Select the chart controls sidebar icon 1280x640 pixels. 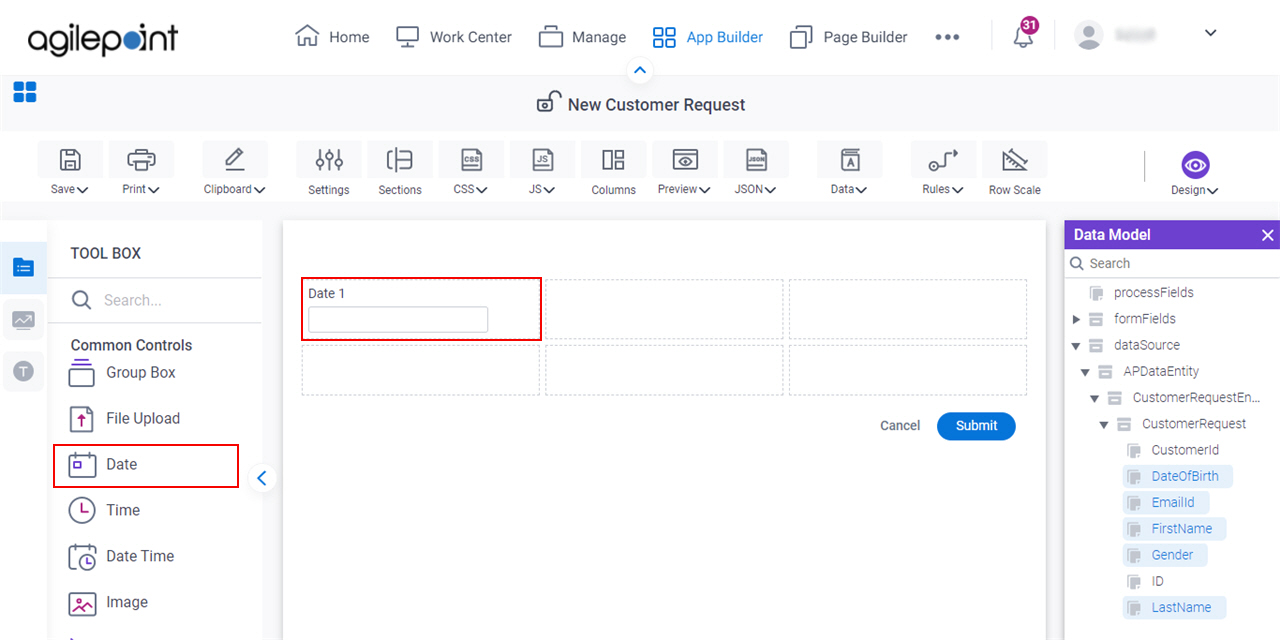point(23,320)
